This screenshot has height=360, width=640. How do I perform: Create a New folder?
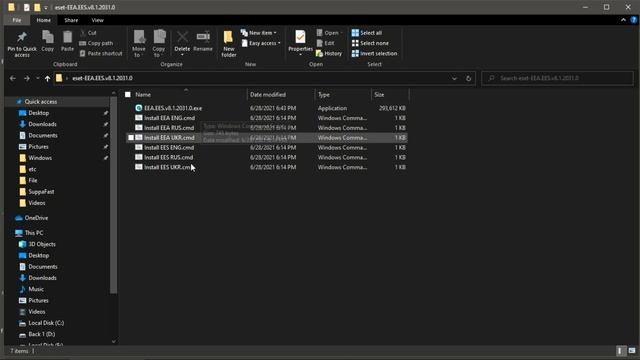click(229, 43)
